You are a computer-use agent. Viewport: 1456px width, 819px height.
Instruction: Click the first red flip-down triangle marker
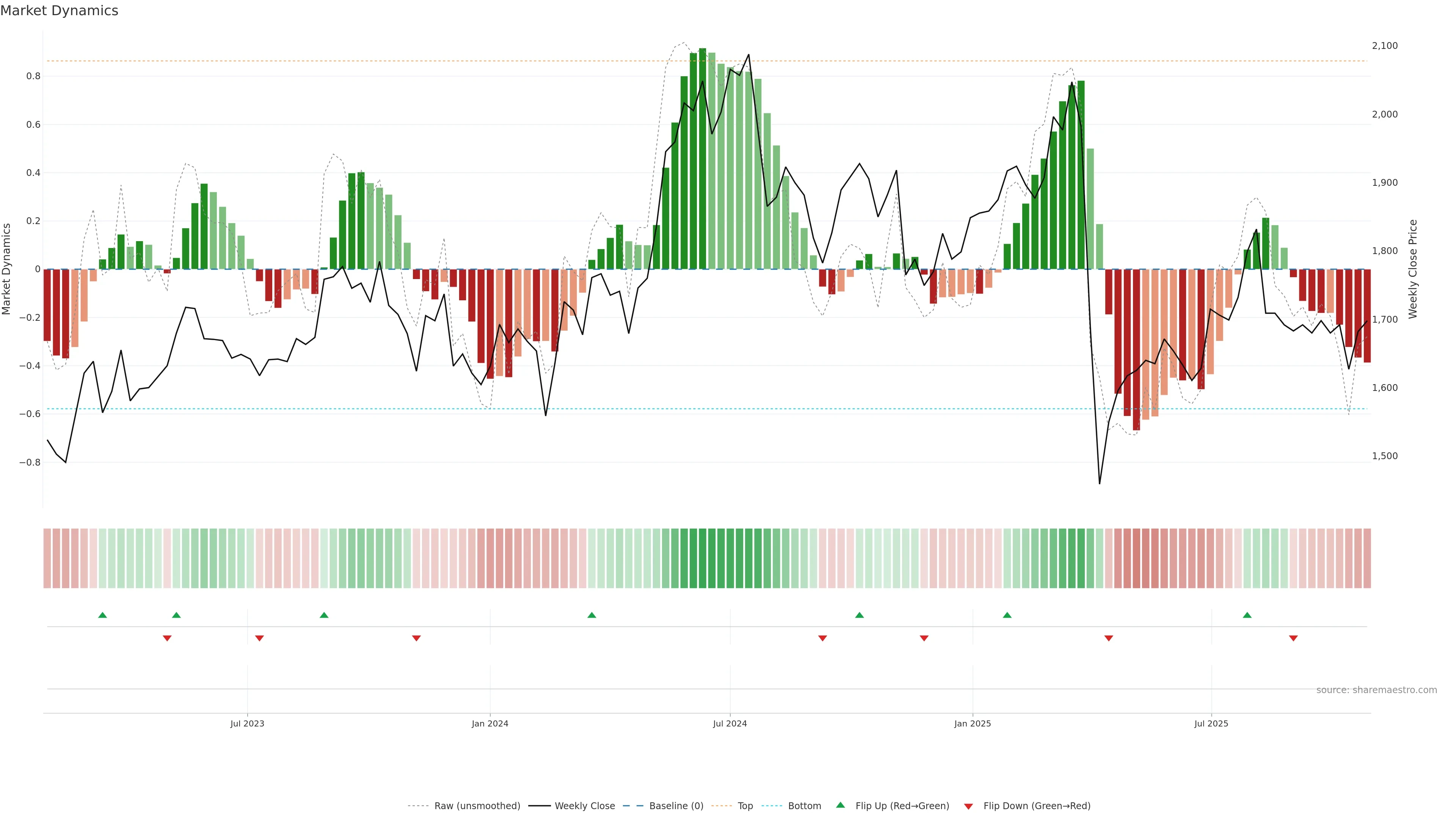tap(167, 638)
